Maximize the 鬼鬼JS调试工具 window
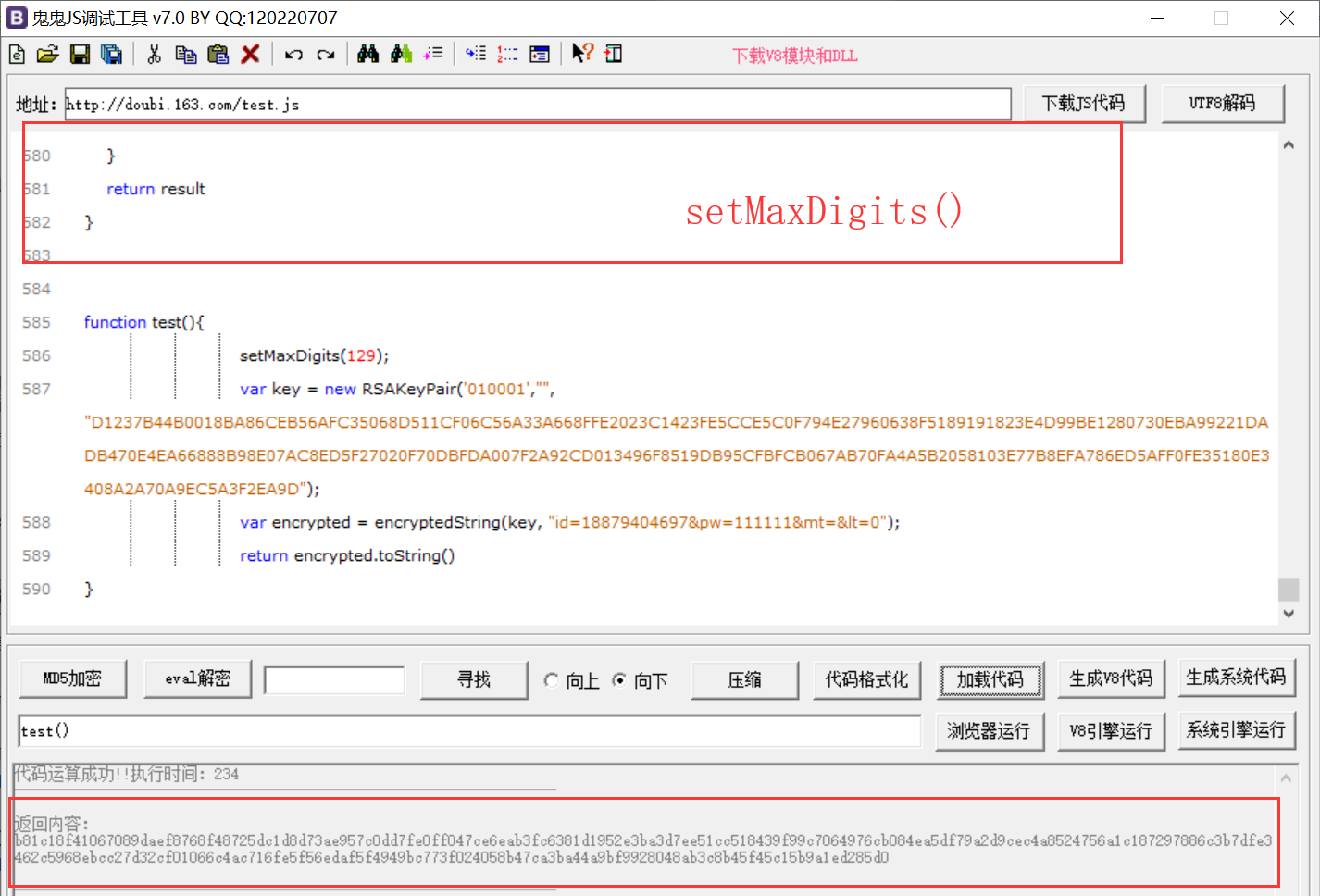The width and height of the screenshot is (1320, 896). click(x=1221, y=18)
